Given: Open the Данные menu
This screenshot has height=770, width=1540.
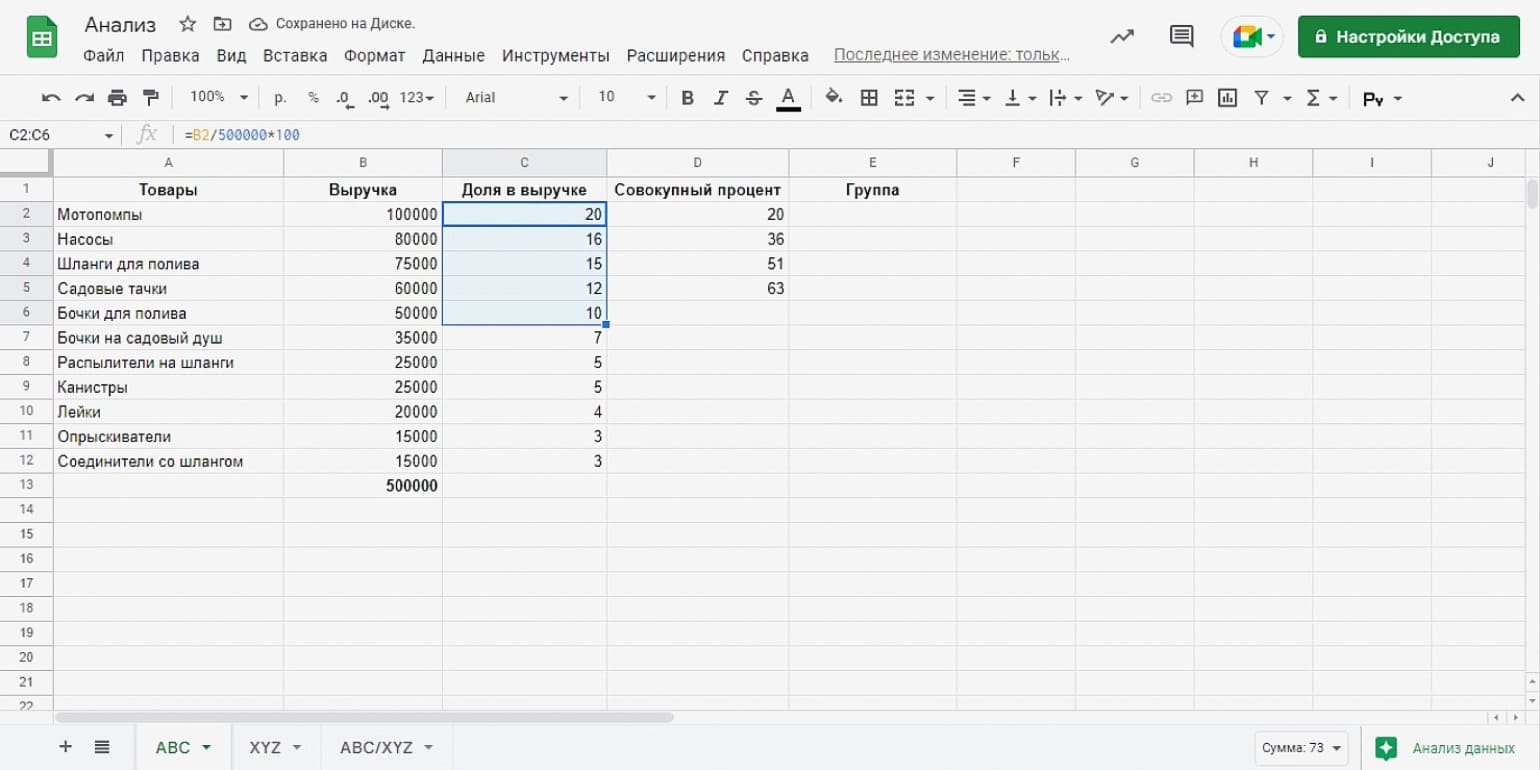Looking at the screenshot, I should click(x=453, y=56).
